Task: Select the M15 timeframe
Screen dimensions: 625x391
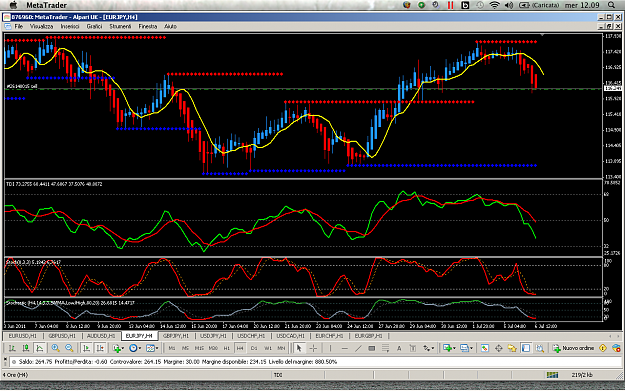Action: pyautogui.click(x=199, y=348)
